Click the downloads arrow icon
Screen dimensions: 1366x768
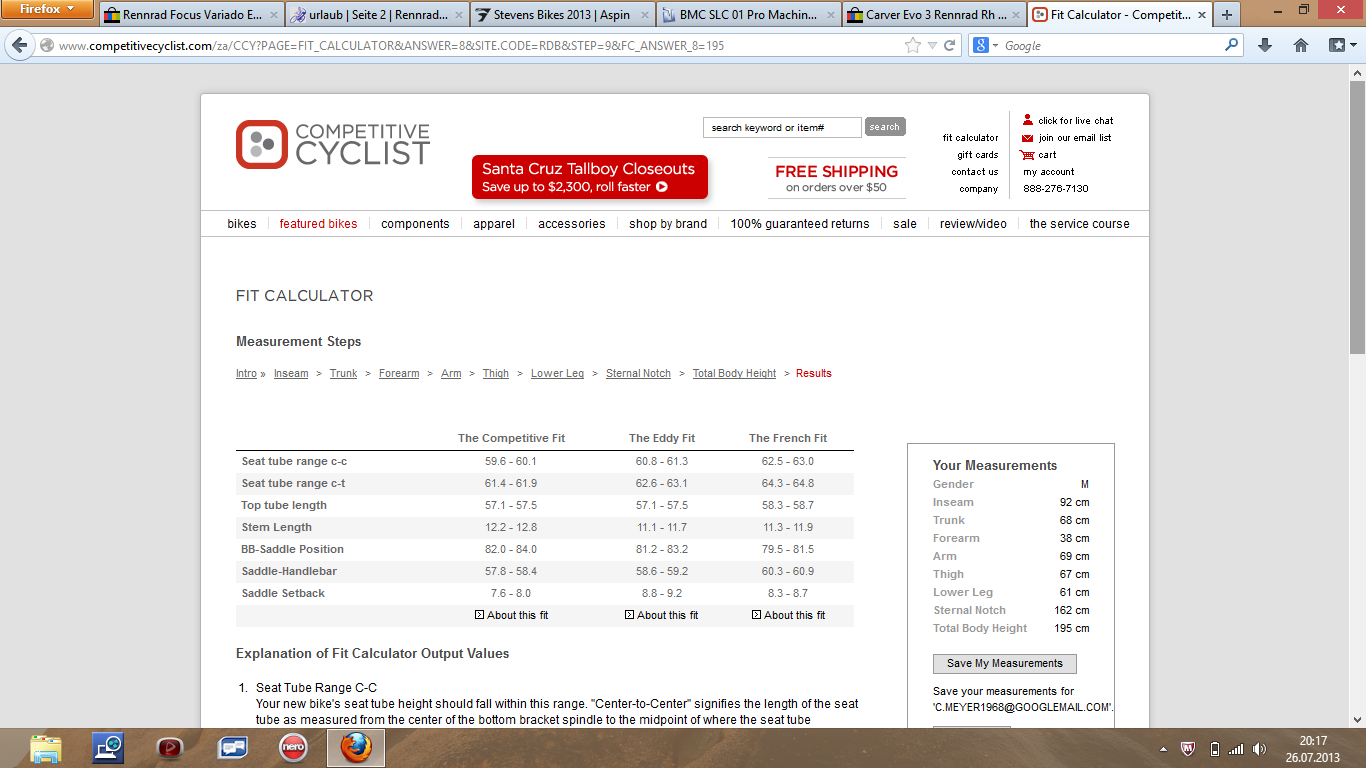tap(1265, 46)
